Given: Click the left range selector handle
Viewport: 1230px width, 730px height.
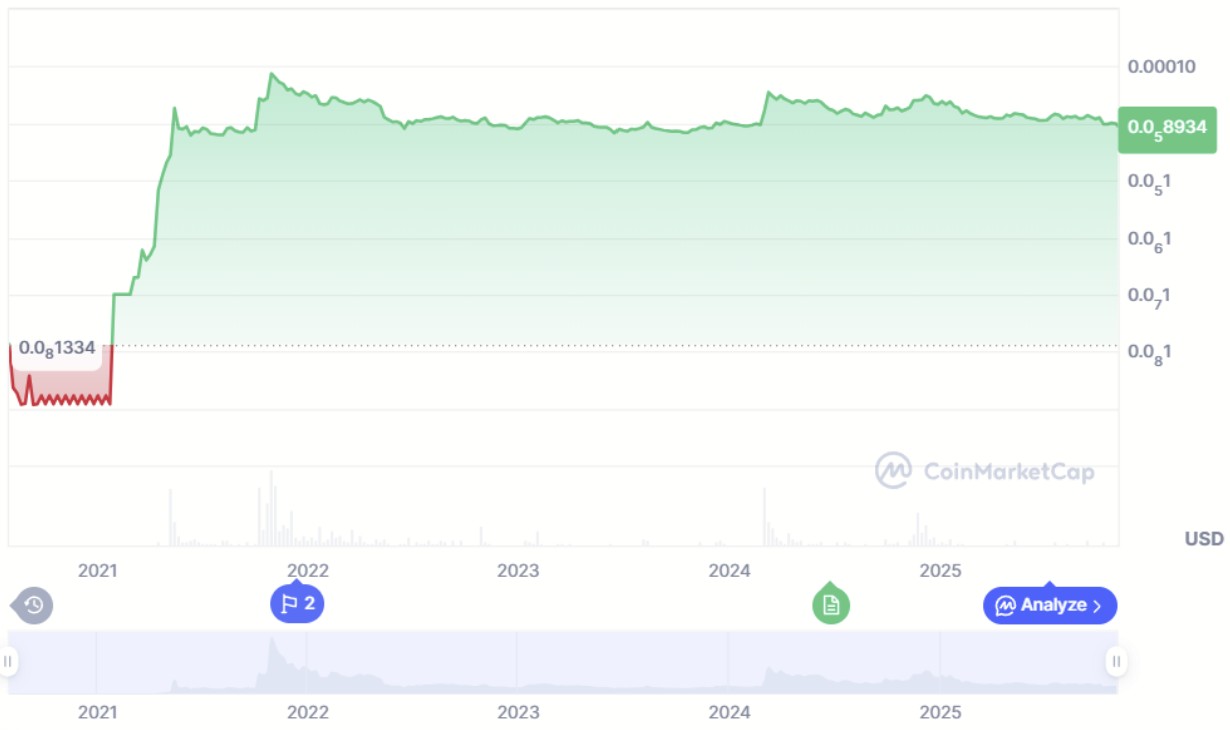Looking at the screenshot, I should pos(8,661).
